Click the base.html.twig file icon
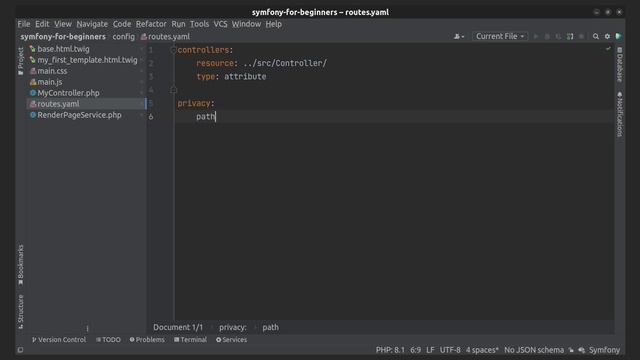This screenshot has height=360, width=640. (33, 49)
